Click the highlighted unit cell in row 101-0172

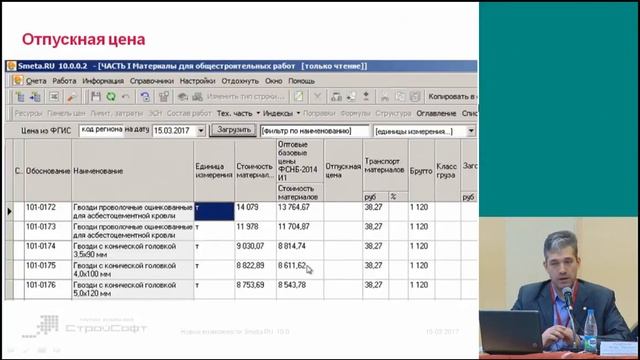point(214,211)
